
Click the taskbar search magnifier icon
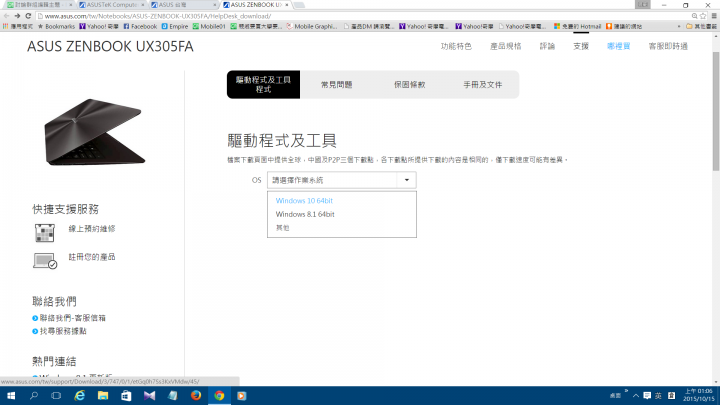tap(34, 395)
